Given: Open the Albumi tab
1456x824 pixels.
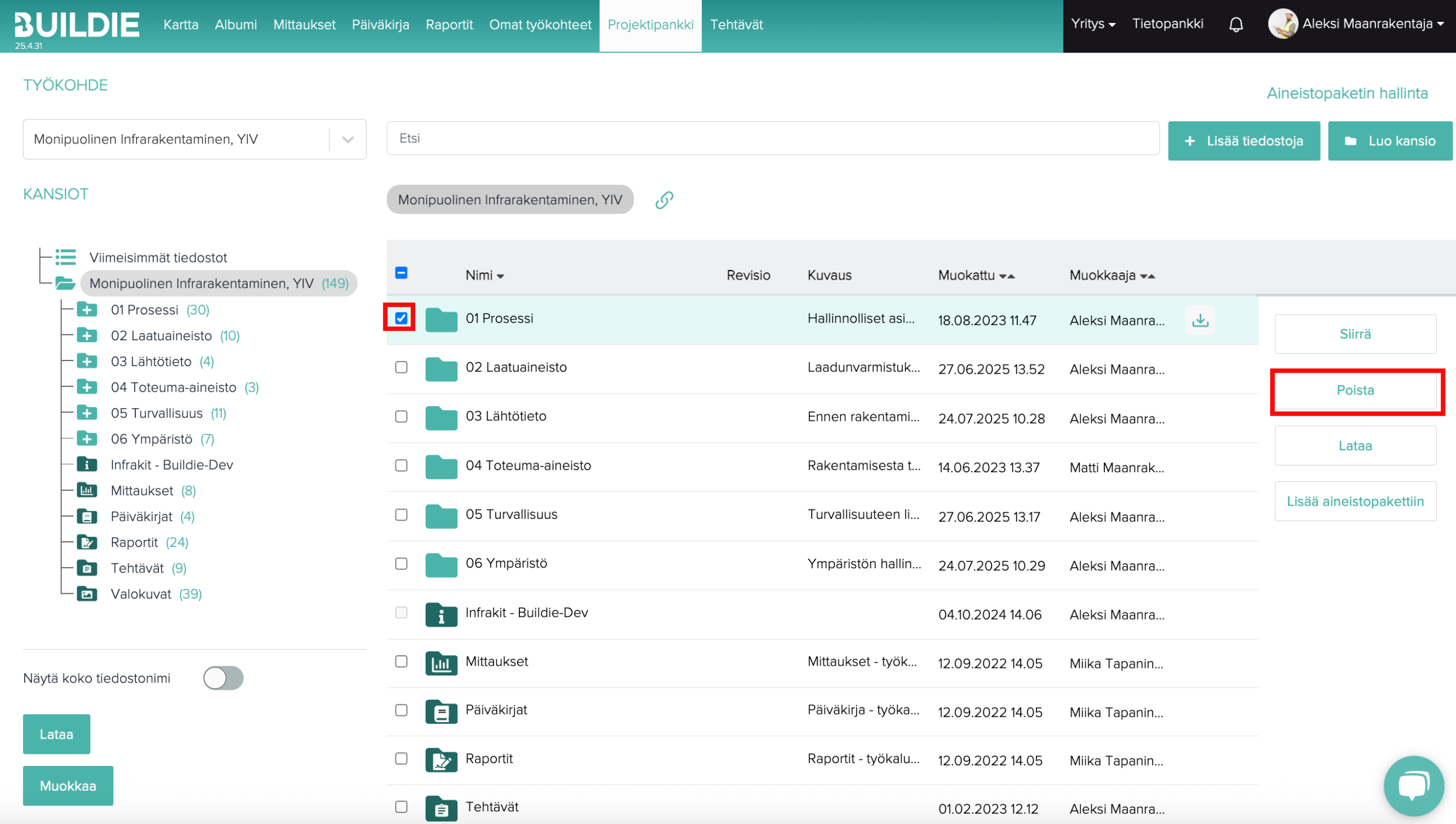Looking at the screenshot, I should coord(236,24).
